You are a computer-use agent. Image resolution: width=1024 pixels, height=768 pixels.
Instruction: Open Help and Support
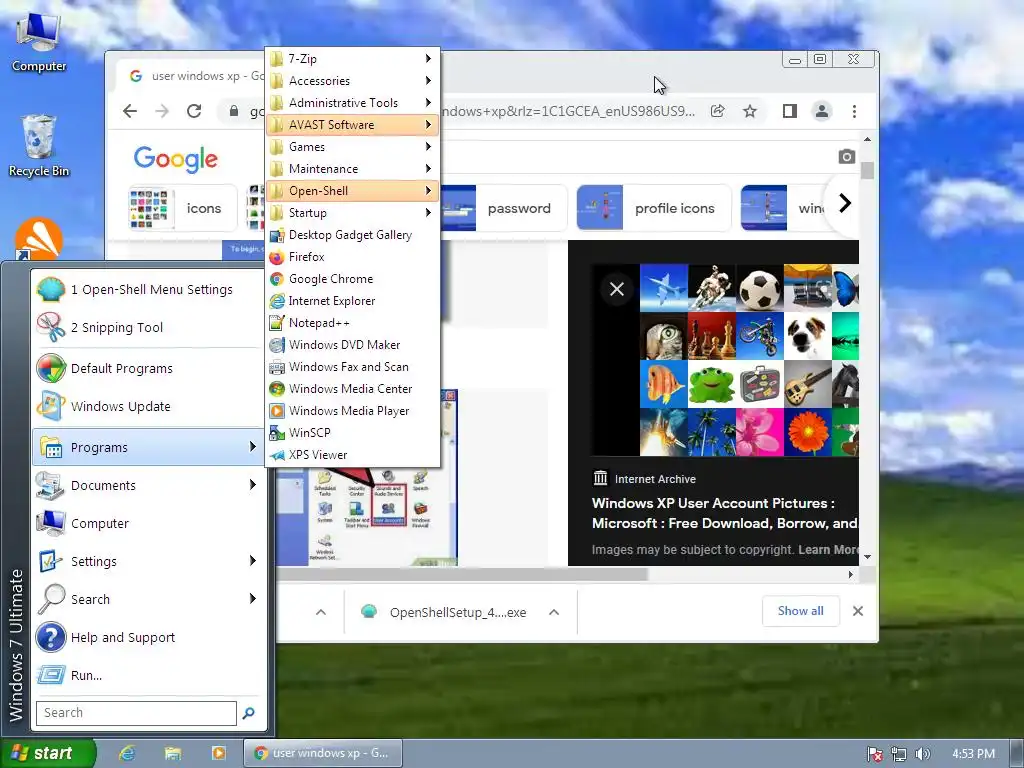(x=148, y=637)
